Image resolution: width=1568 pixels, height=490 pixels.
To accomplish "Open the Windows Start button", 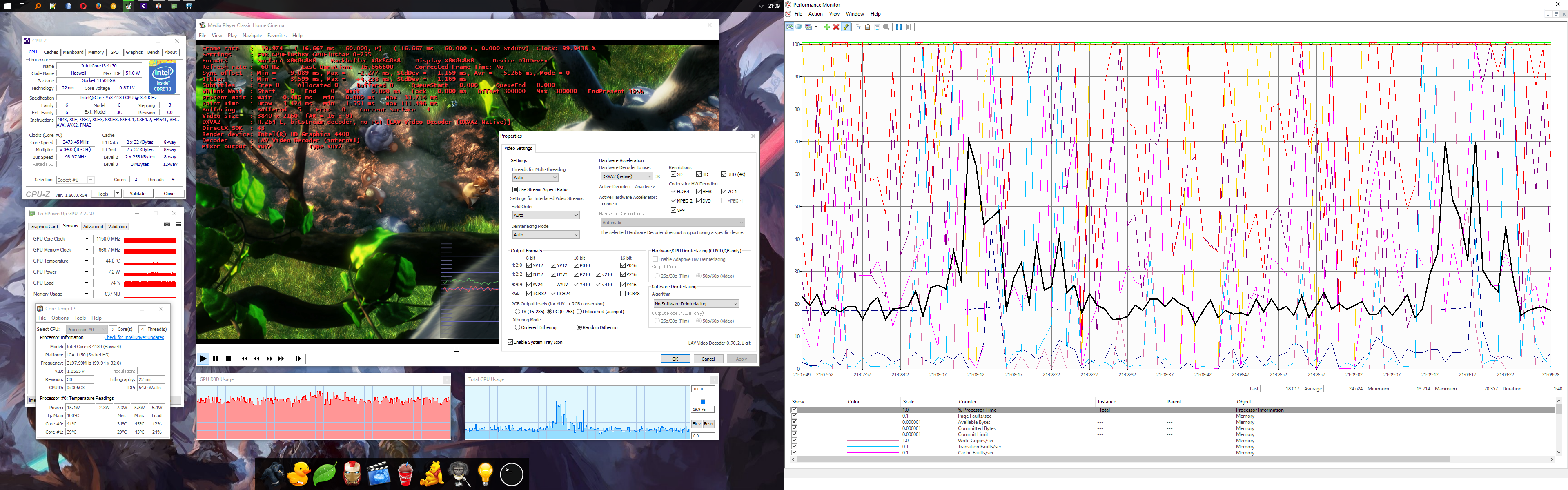I will [7, 6].
